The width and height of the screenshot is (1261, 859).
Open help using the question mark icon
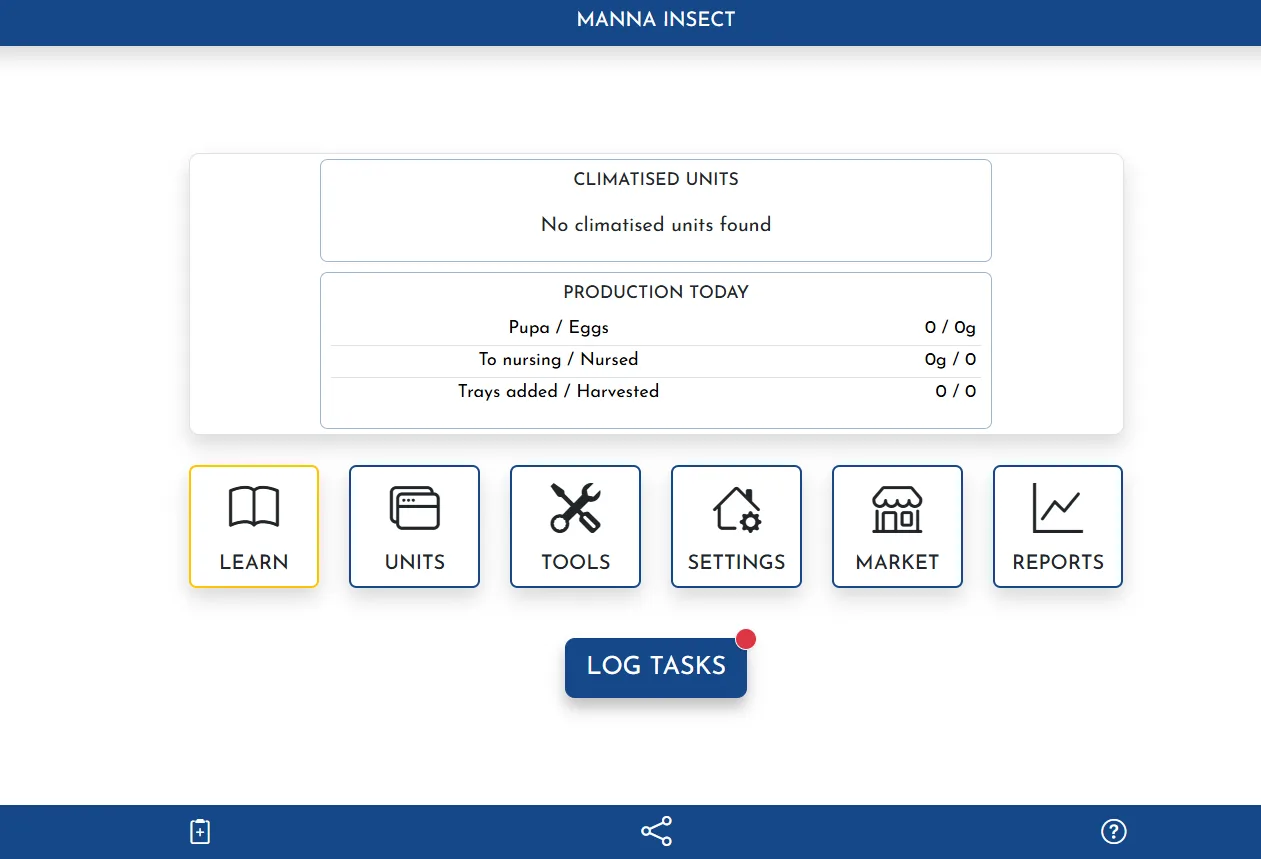coord(1113,831)
